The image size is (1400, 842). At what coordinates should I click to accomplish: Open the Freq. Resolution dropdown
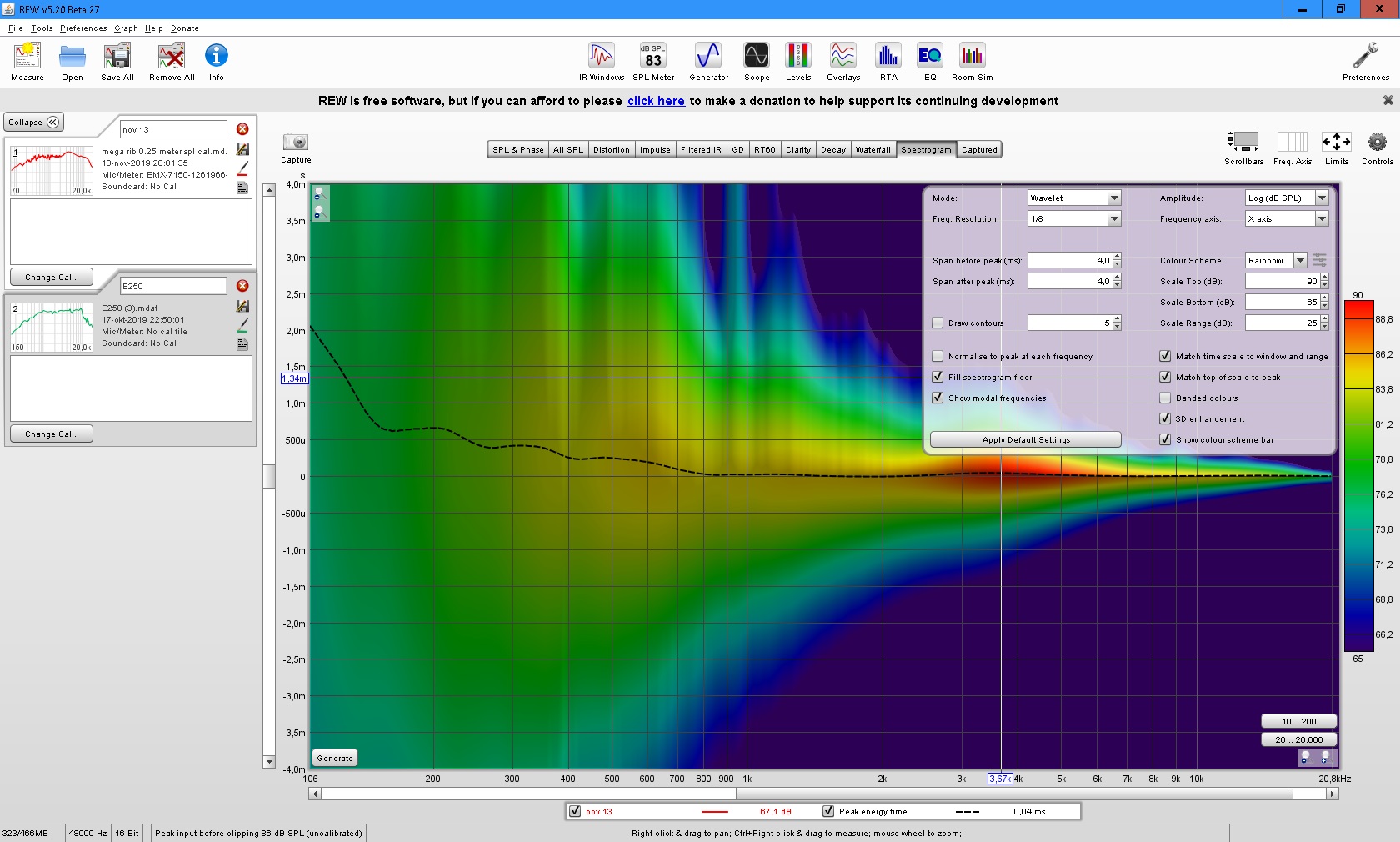(1074, 218)
